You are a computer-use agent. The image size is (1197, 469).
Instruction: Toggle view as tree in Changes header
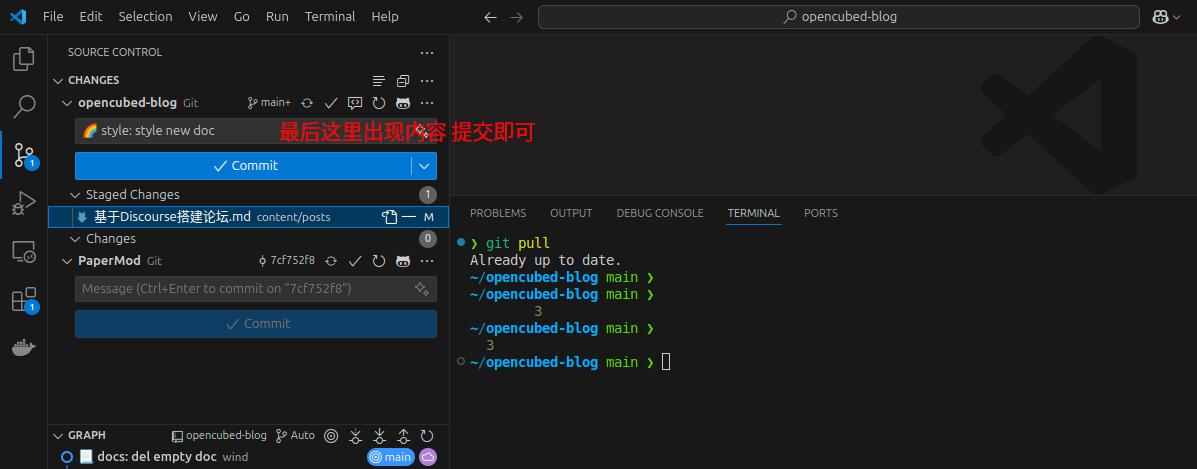click(x=379, y=80)
